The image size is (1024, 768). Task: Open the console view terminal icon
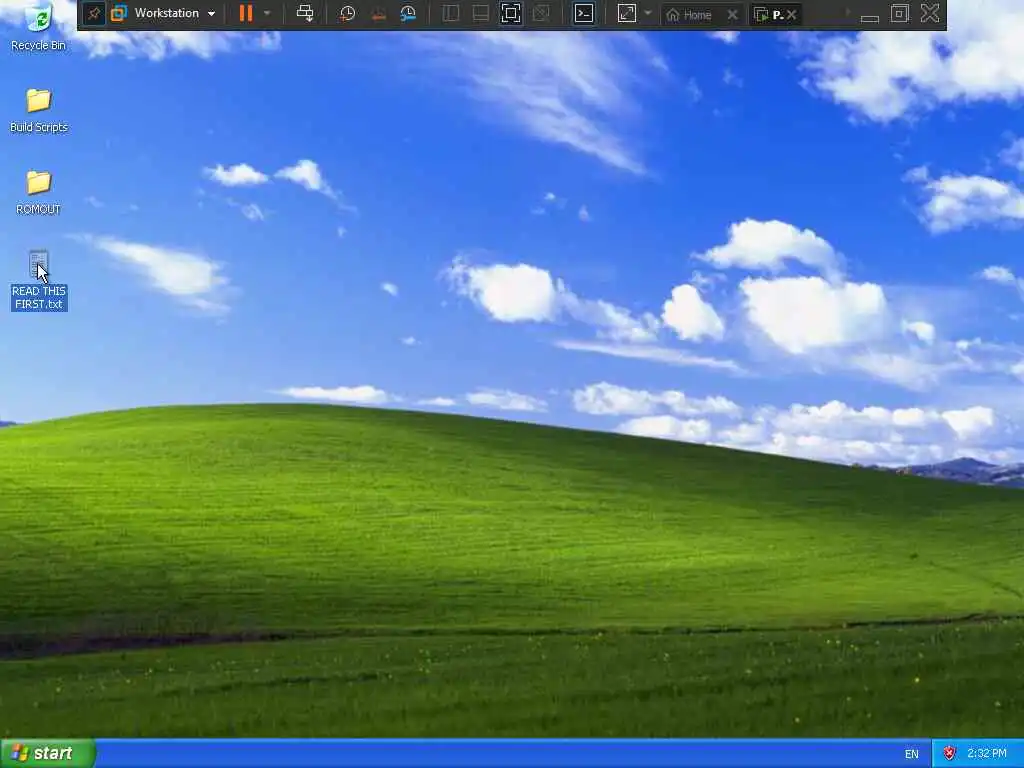click(584, 14)
